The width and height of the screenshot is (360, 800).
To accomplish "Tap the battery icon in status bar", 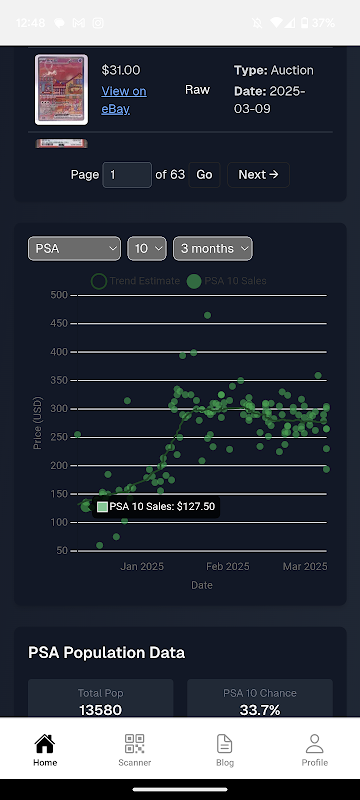I will coord(304,23).
